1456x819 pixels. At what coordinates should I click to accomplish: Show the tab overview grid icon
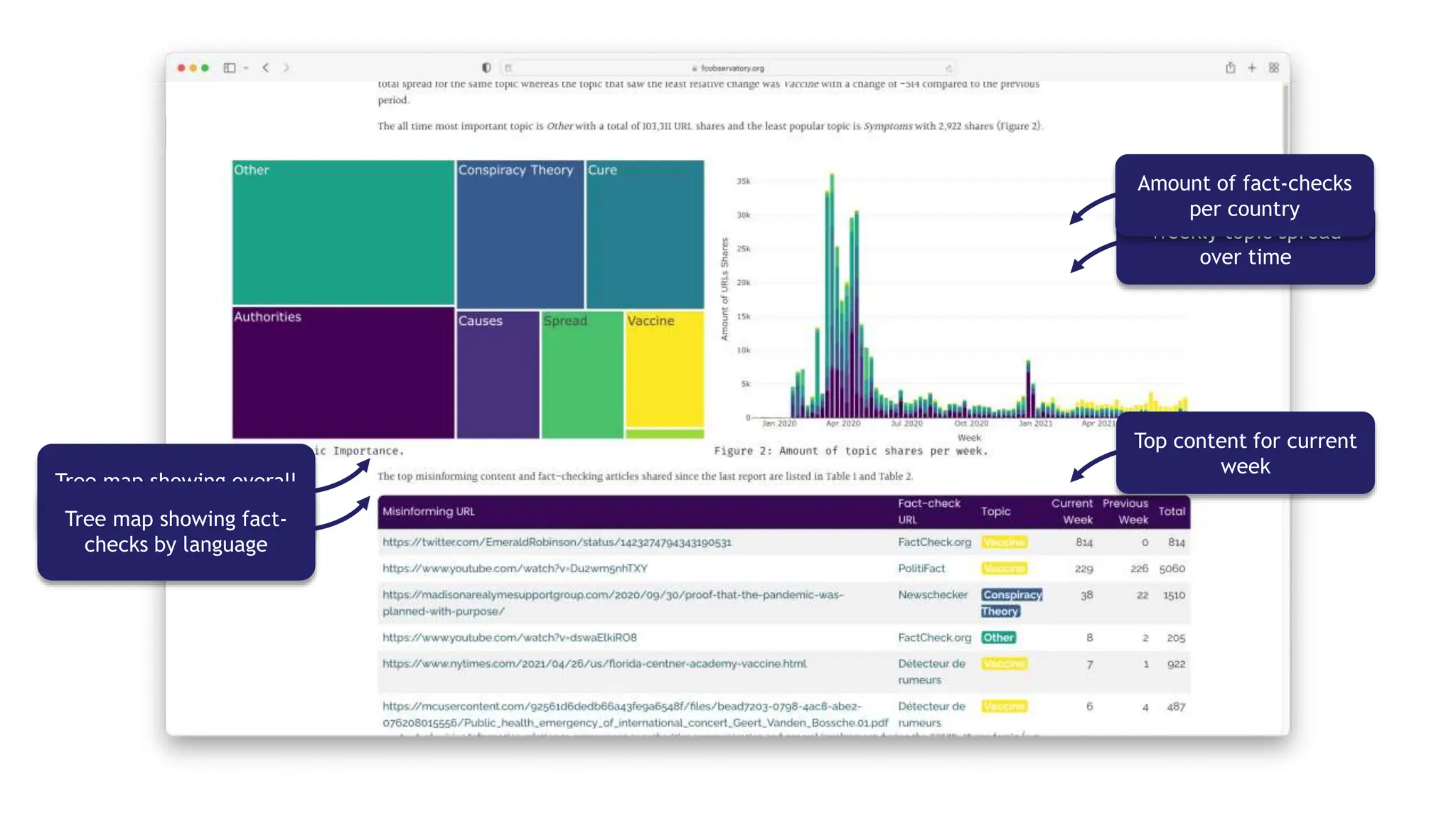[x=1274, y=68]
